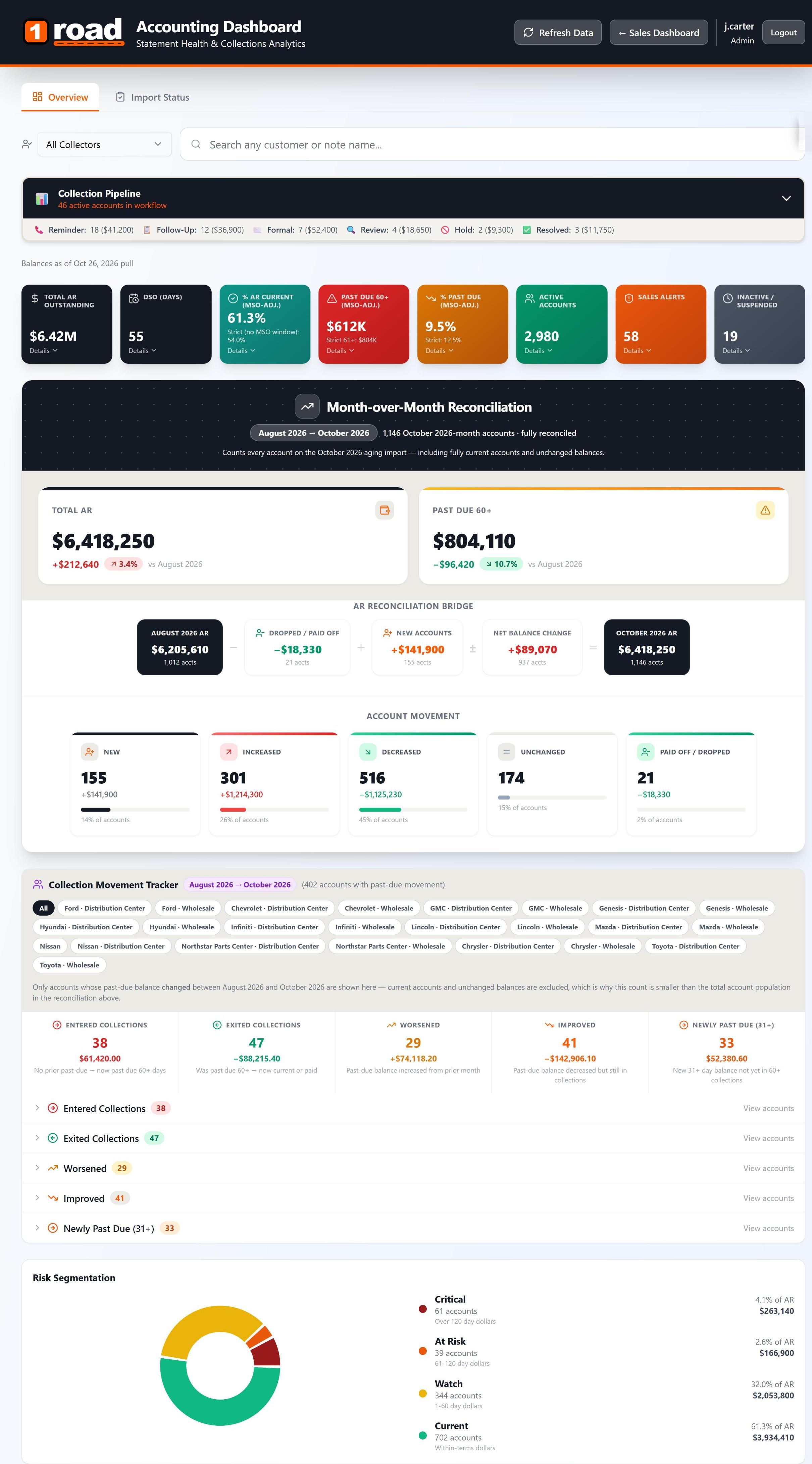Toggle Toyota · Wholesale filter chip
812x1464 pixels.
69,965
